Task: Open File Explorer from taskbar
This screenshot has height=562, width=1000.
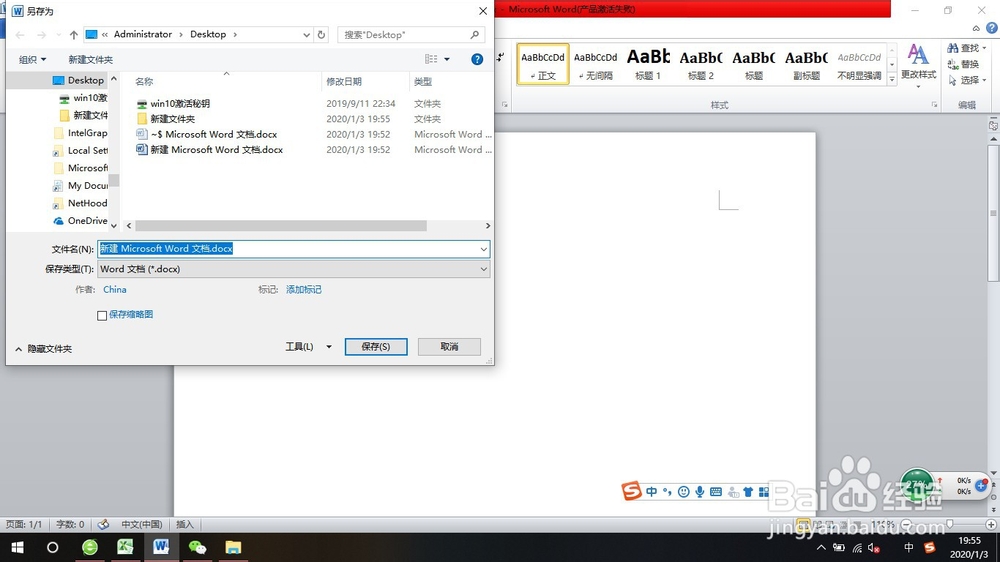Action: (x=233, y=547)
